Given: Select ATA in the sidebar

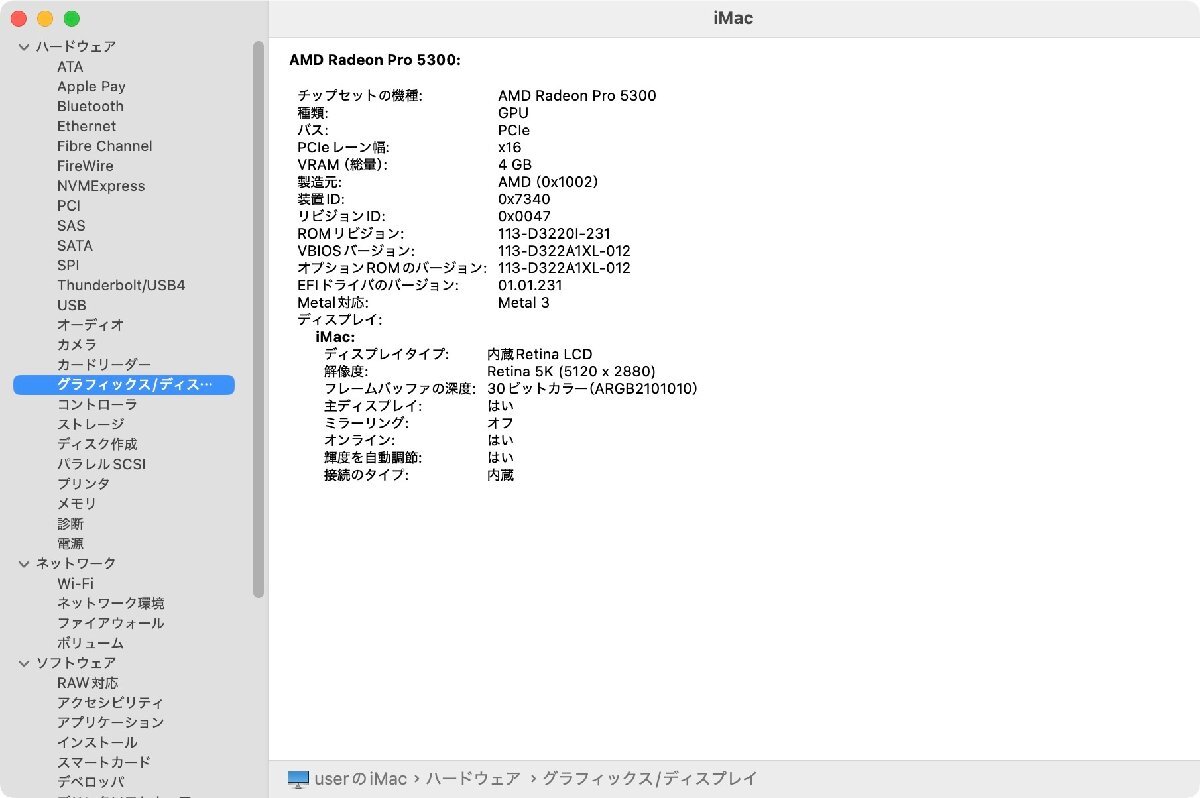Looking at the screenshot, I should 69,66.
